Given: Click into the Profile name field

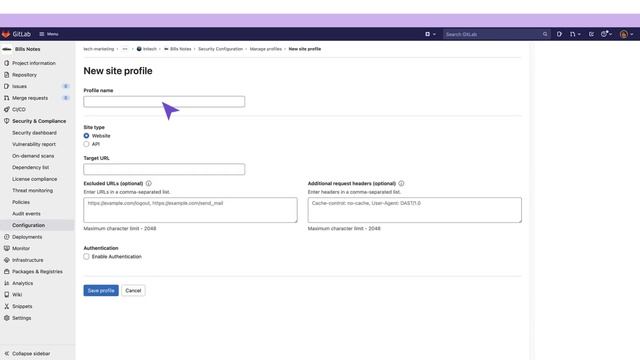Looking at the screenshot, I should point(164,102).
